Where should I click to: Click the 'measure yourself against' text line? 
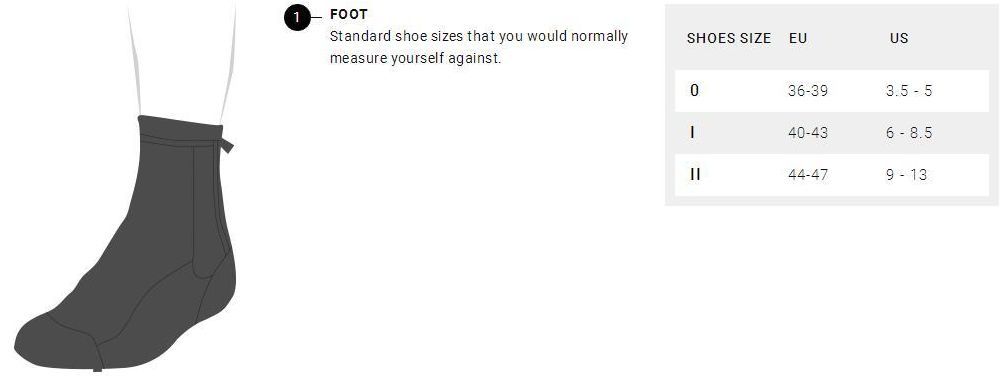(x=416, y=58)
